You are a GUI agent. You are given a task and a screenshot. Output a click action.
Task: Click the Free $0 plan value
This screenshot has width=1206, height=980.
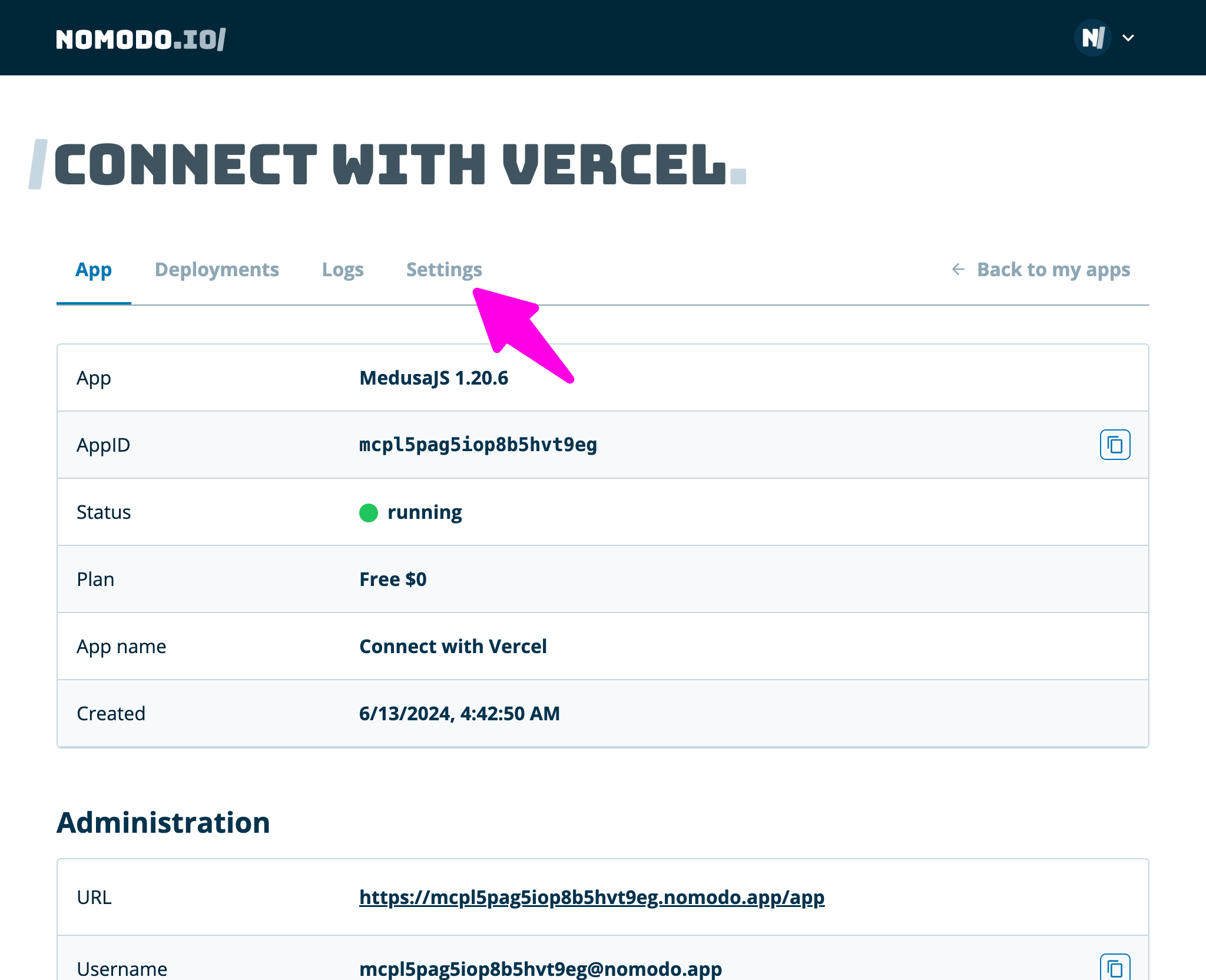point(393,580)
